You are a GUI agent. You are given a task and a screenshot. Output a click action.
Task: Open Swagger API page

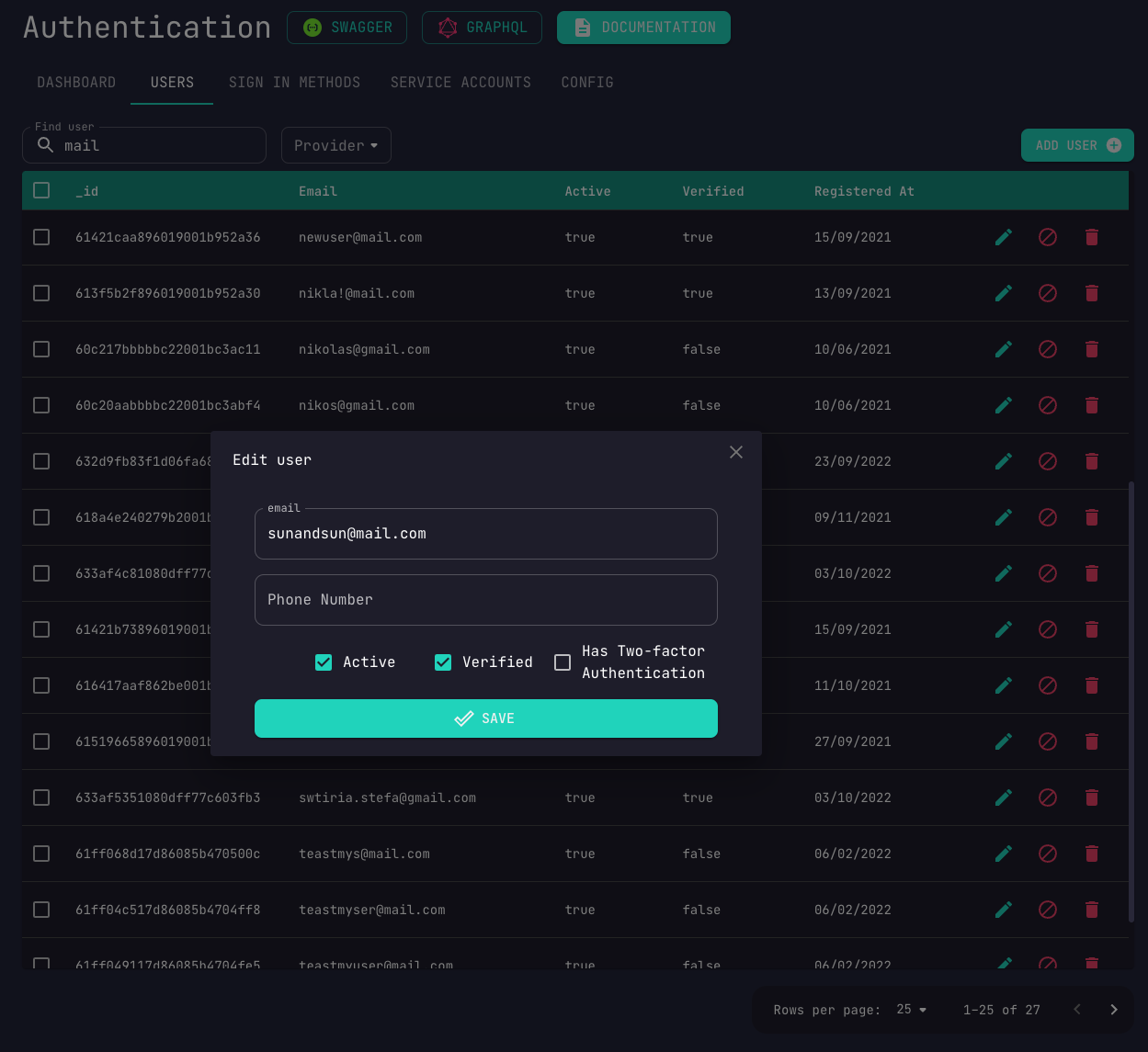(347, 28)
